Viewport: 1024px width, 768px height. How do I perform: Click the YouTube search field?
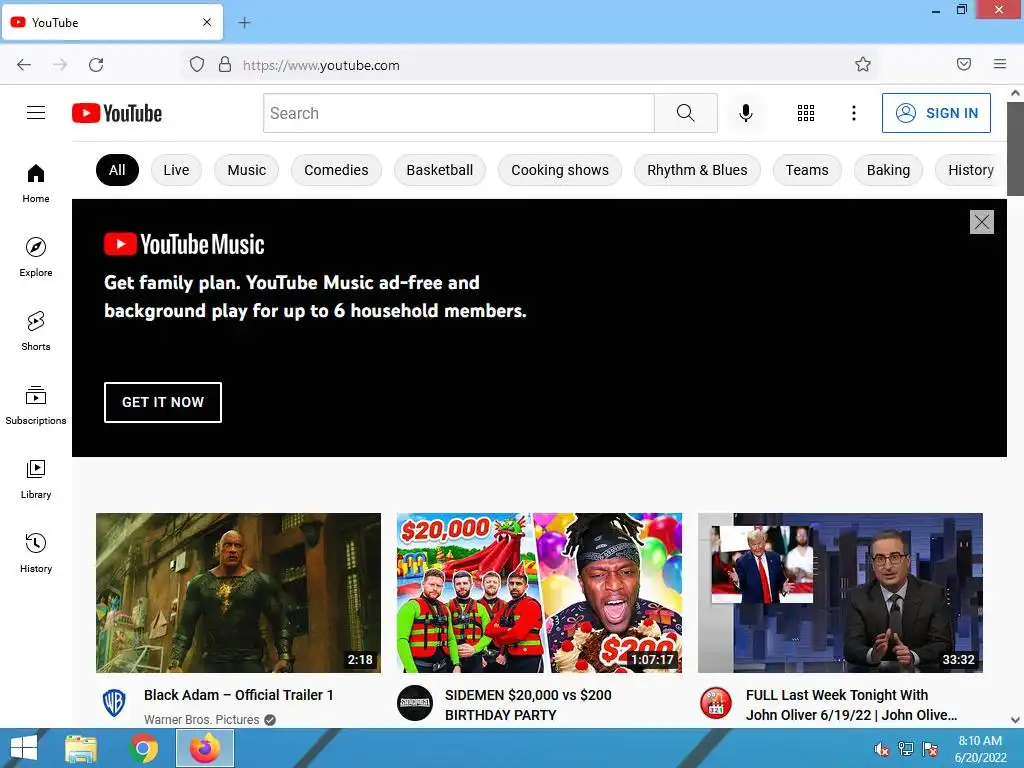[458, 113]
